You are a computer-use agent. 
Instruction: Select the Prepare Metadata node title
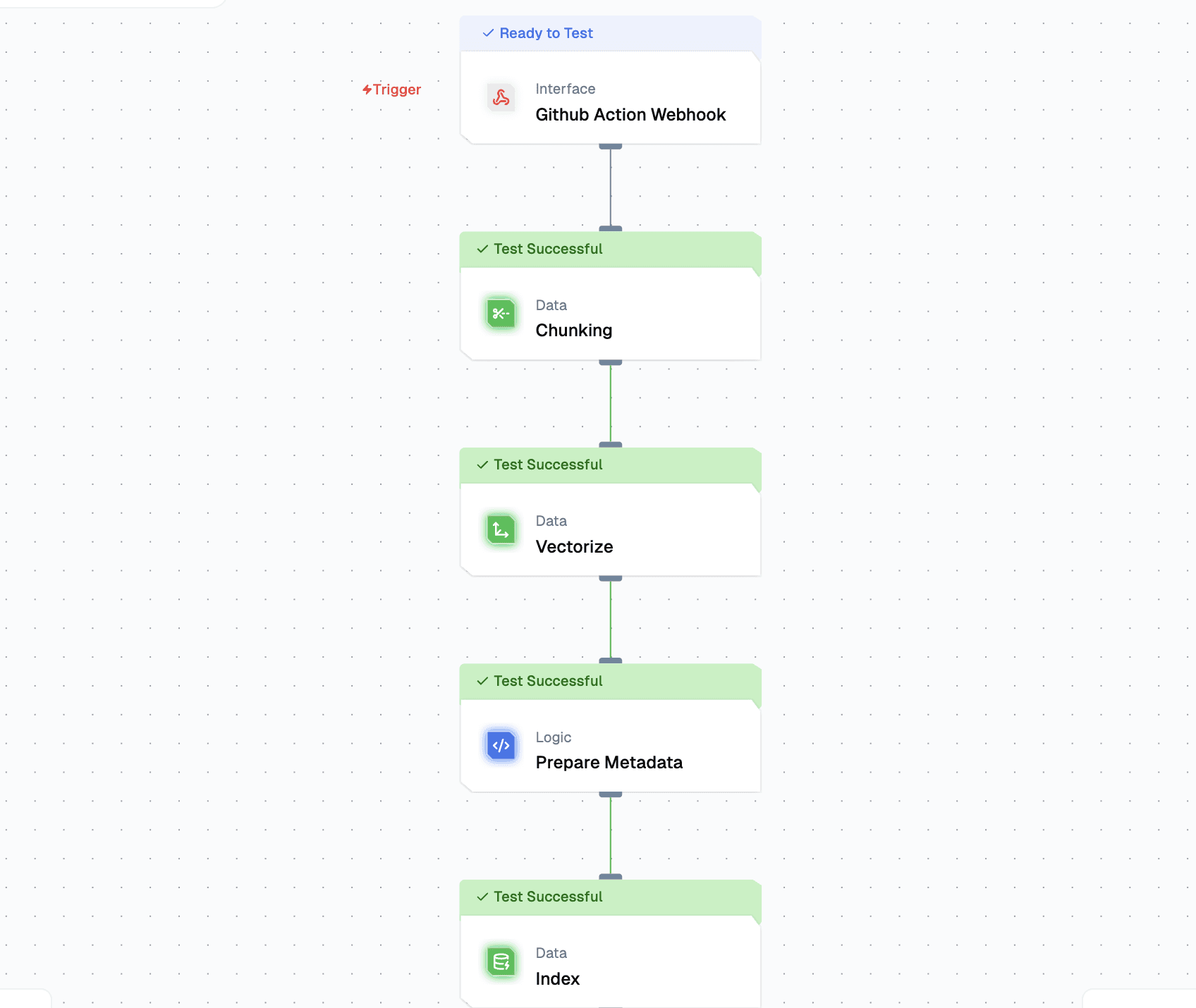click(609, 763)
